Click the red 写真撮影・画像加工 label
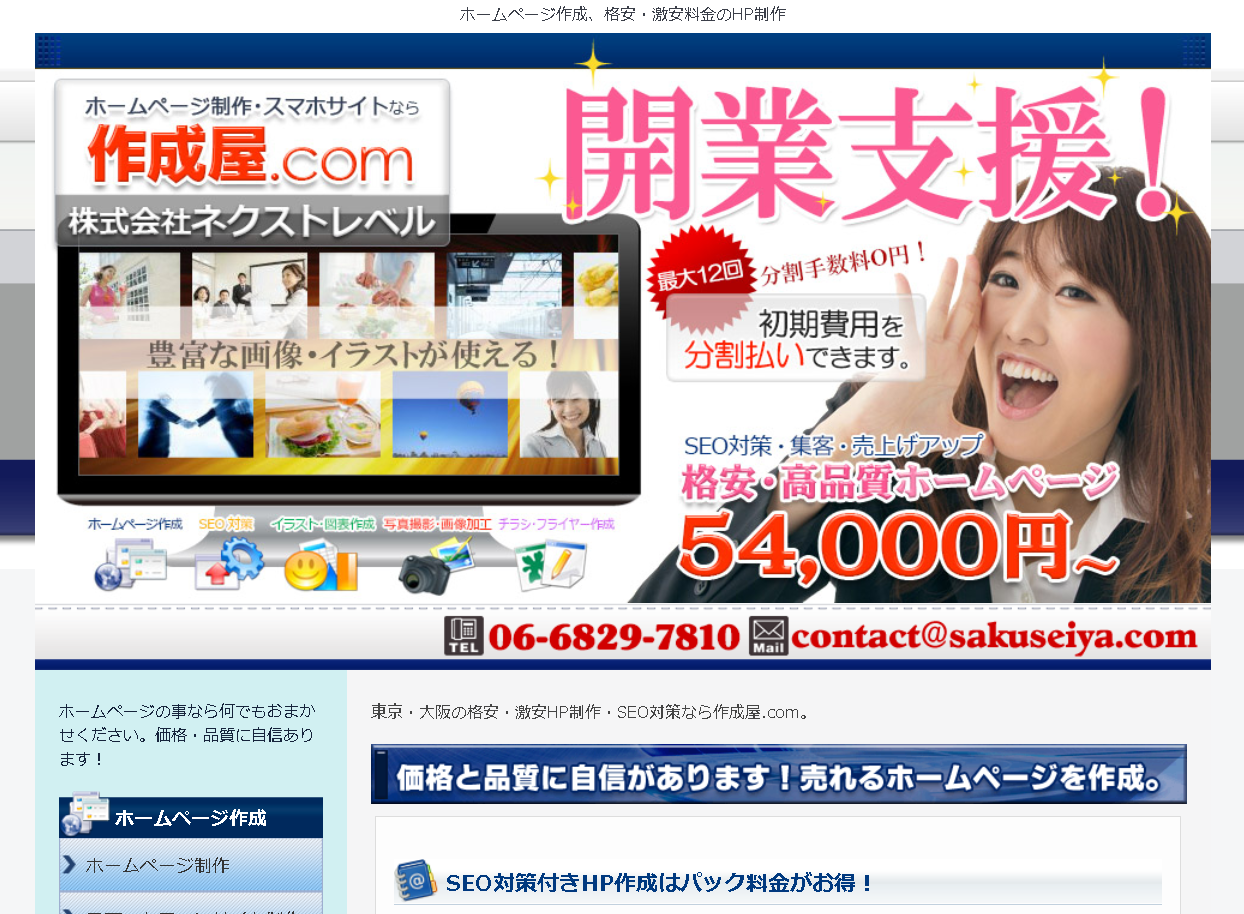 pos(437,524)
